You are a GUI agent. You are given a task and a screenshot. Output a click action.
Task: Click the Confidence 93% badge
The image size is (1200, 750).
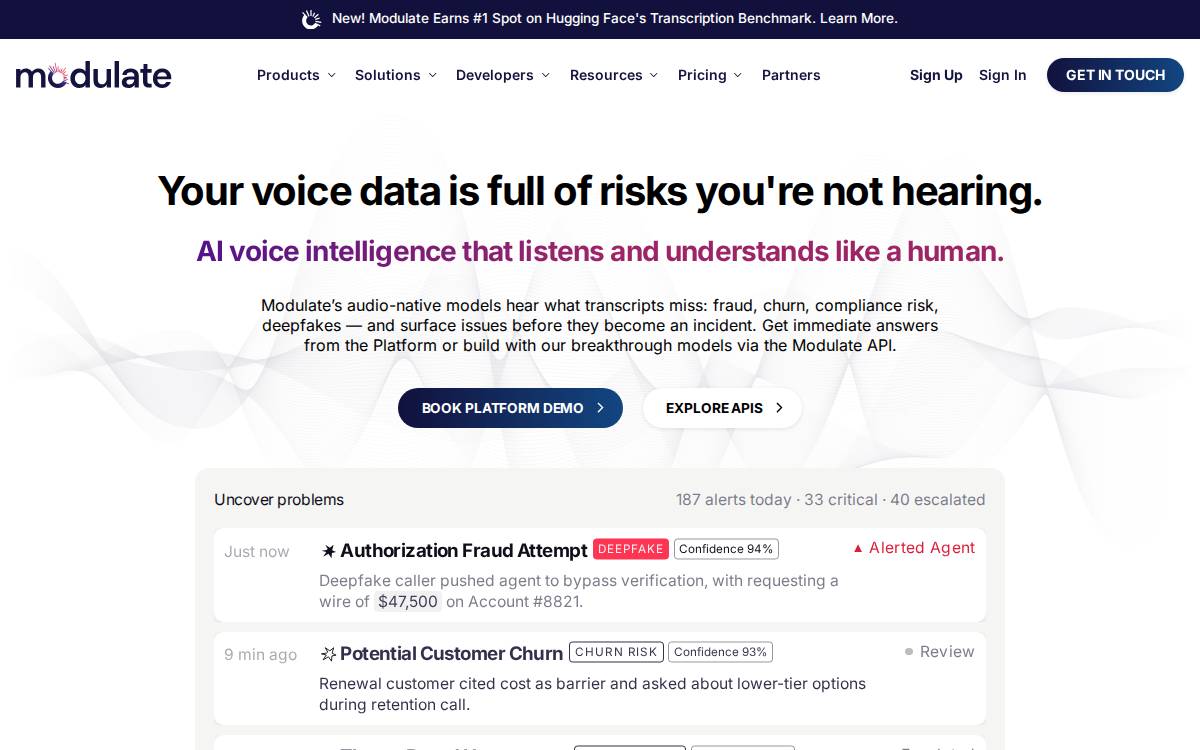(x=720, y=652)
